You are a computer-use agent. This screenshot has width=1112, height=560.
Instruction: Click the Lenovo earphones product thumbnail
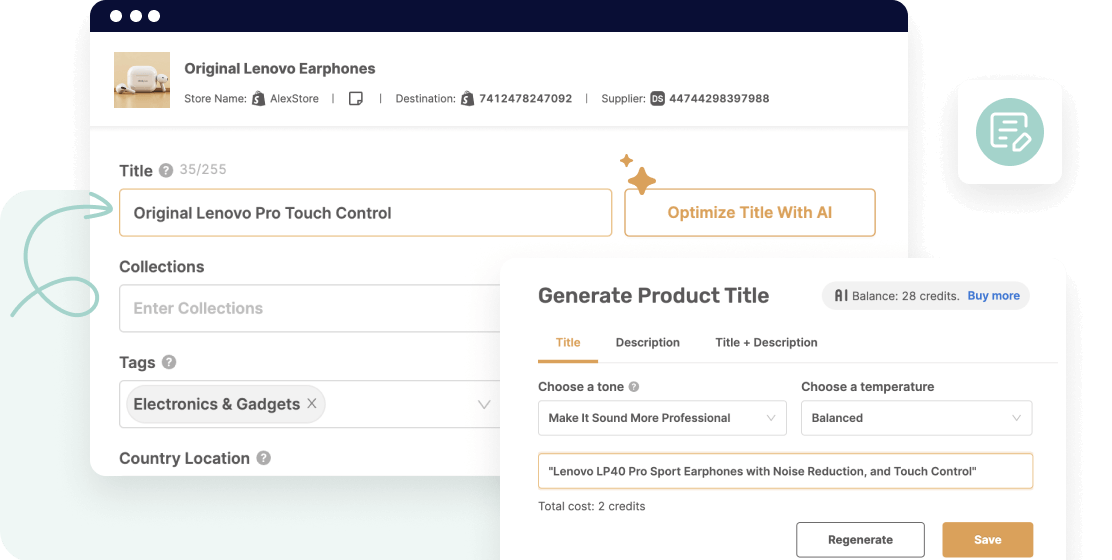tap(142, 79)
